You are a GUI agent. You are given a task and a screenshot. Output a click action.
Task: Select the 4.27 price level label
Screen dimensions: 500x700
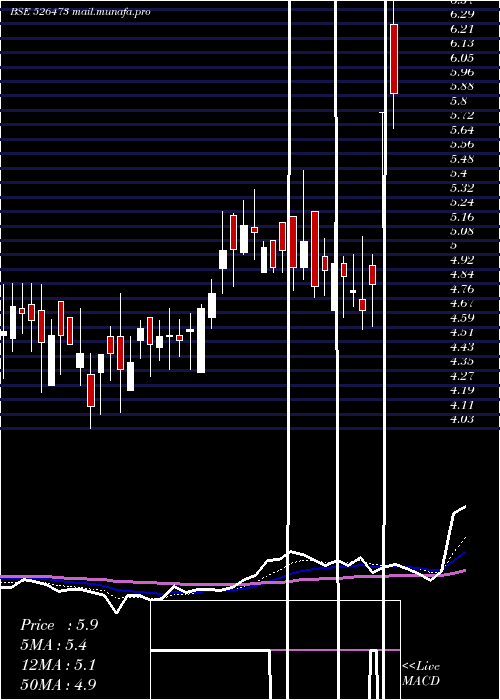pos(462,376)
